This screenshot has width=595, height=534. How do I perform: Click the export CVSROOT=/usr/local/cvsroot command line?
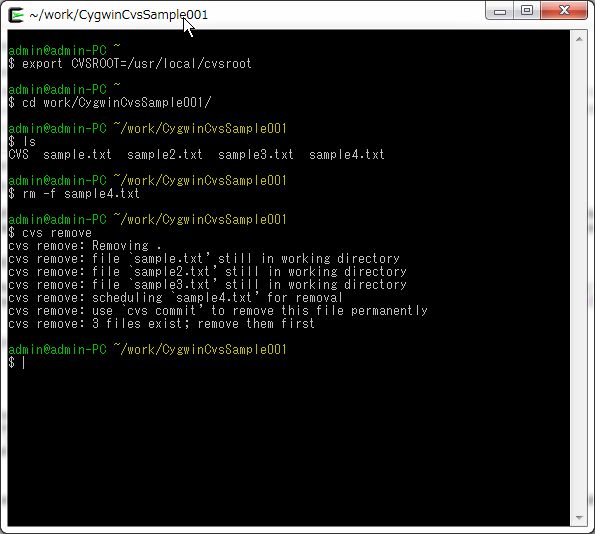tap(130, 63)
